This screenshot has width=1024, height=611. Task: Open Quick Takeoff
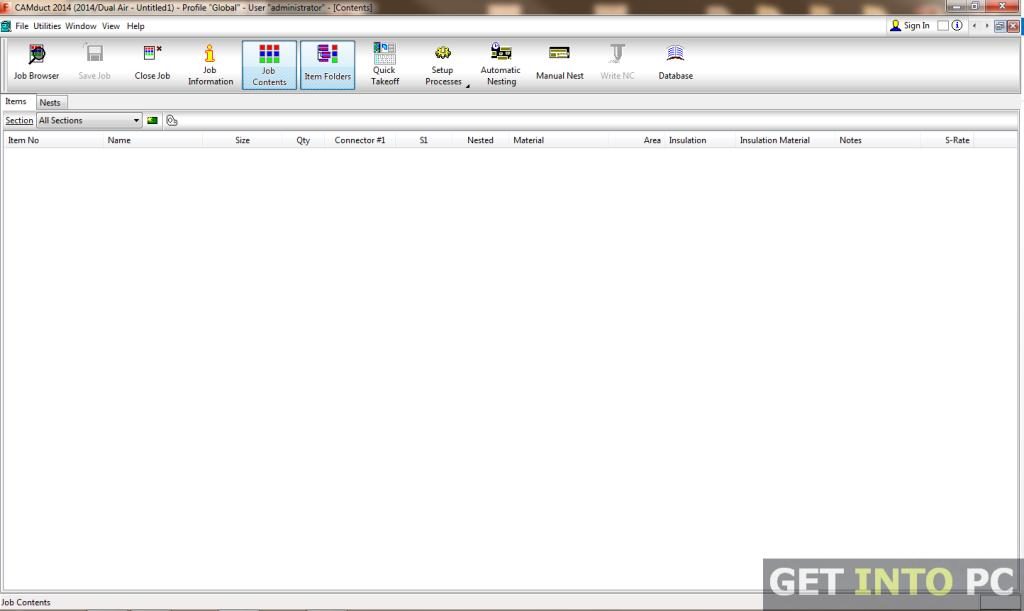(x=384, y=64)
